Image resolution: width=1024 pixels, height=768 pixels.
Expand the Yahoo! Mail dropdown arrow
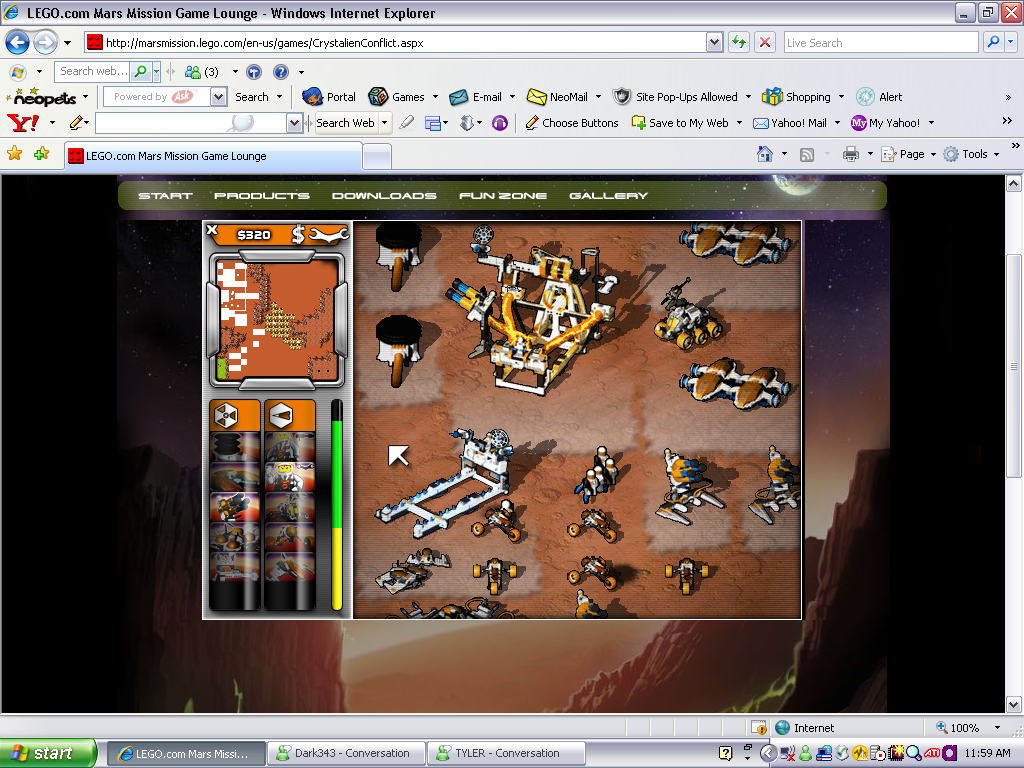837,123
